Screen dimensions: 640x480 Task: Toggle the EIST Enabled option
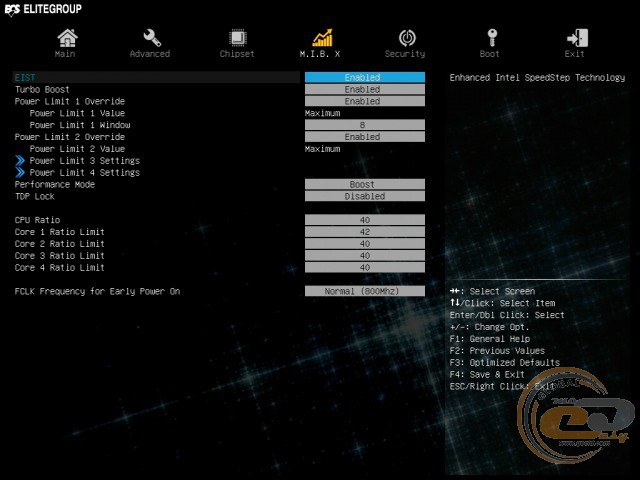(x=365, y=78)
